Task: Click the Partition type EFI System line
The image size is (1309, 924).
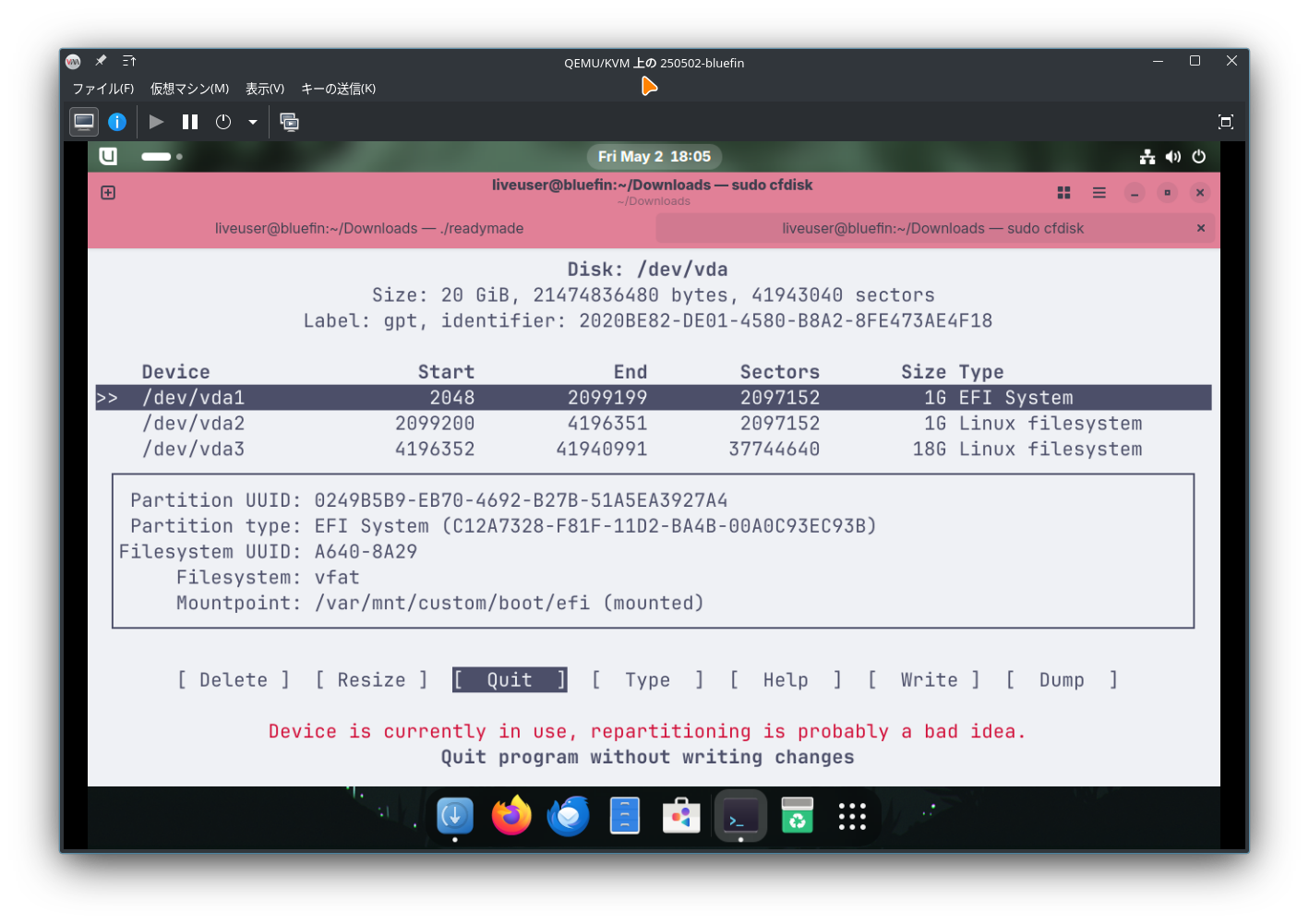Action: tap(503, 526)
